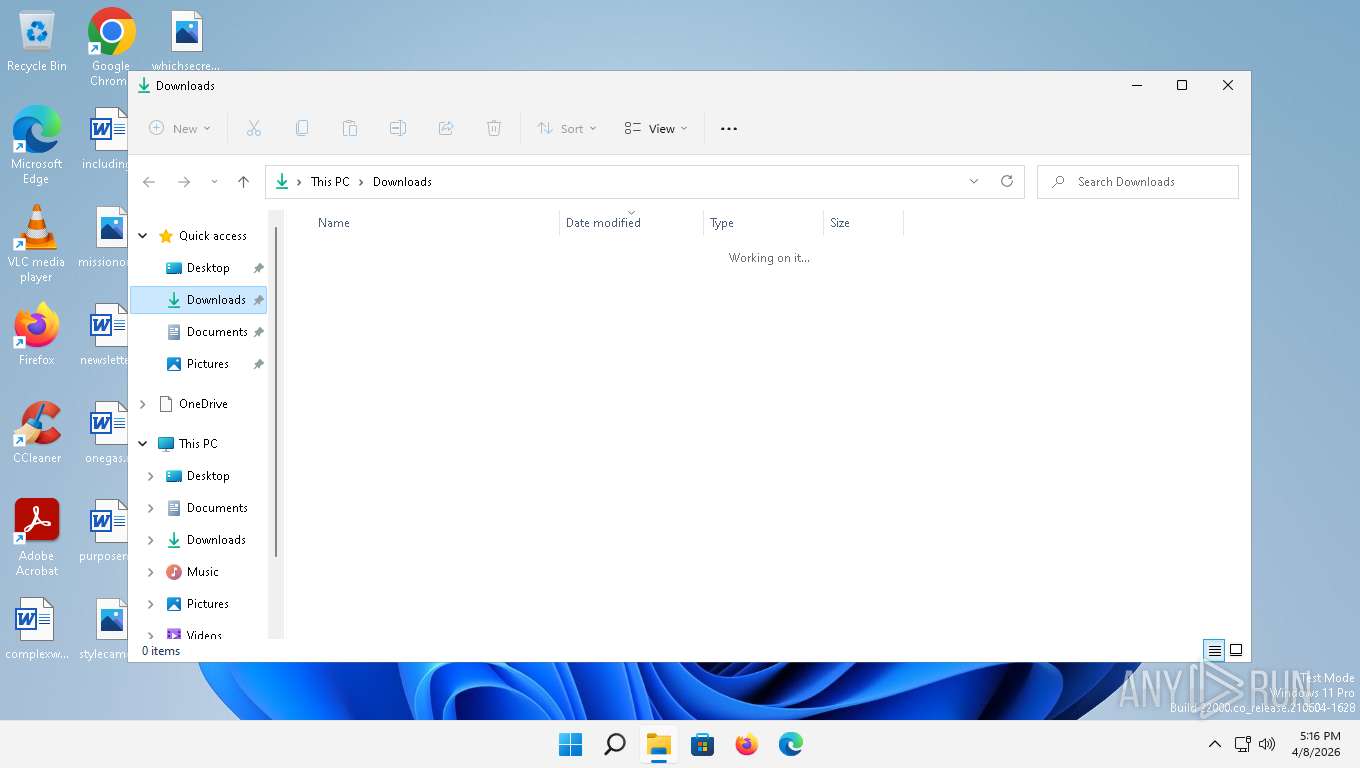Open CCleaner desktop shortcut
Viewport: 1360px width, 768px height.
coord(37,433)
